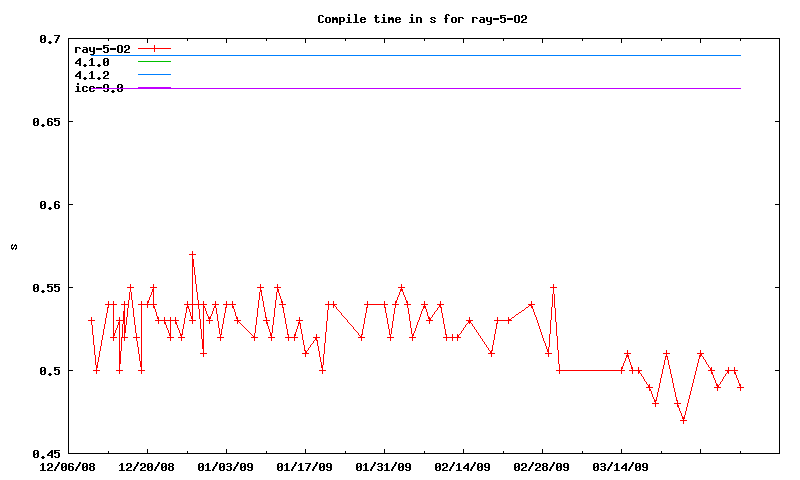Screen dimensions: 800x480
Task: Select the ray-5-O2 legend label
Action: pos(102,48)
